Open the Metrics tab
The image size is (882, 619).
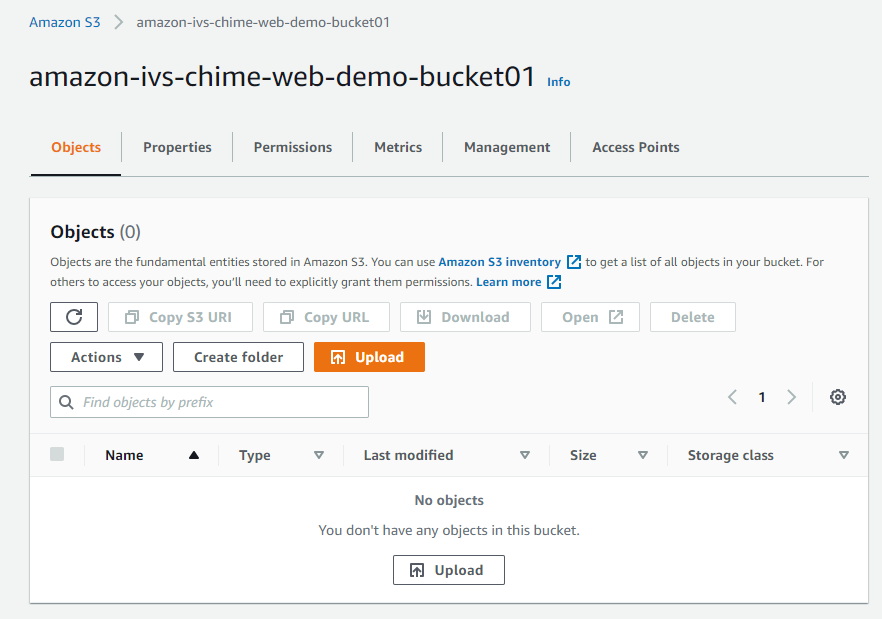click(x=398, y=147)
